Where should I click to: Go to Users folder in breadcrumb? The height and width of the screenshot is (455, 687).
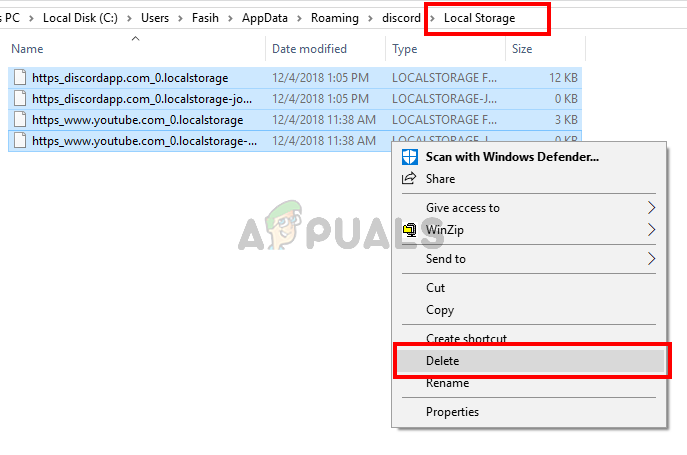click(x=155, y=18)
